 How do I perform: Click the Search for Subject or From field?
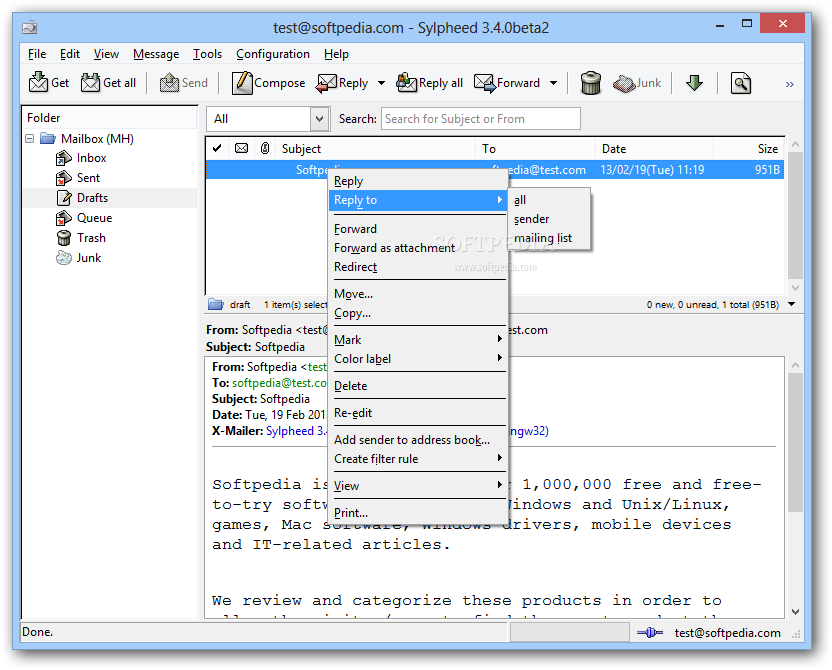pos(481,119)
